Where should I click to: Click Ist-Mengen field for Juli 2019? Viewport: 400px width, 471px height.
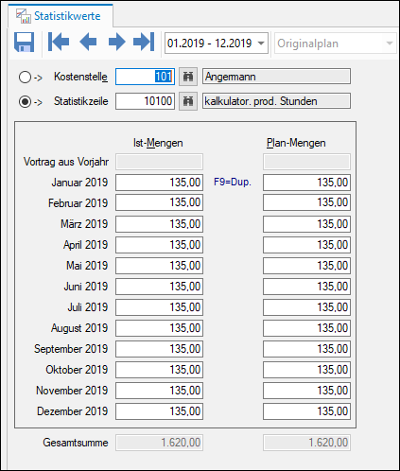(159, 307)
